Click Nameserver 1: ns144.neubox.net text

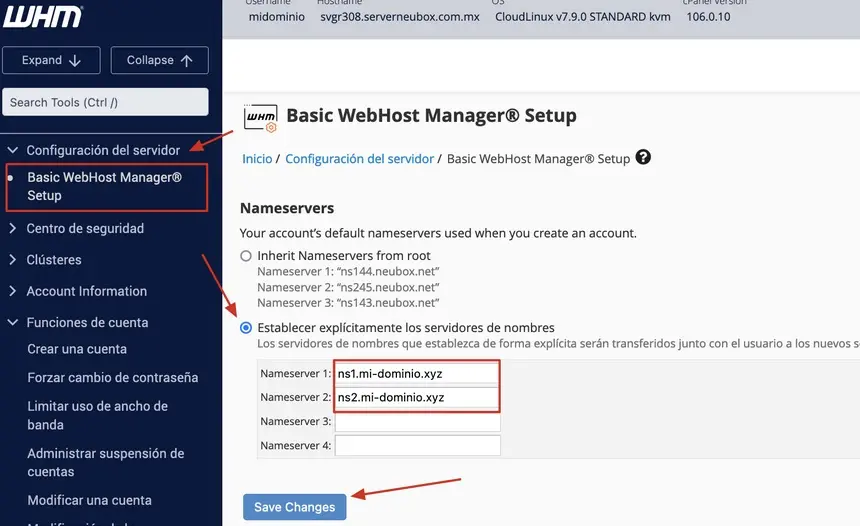coord(348,272)
